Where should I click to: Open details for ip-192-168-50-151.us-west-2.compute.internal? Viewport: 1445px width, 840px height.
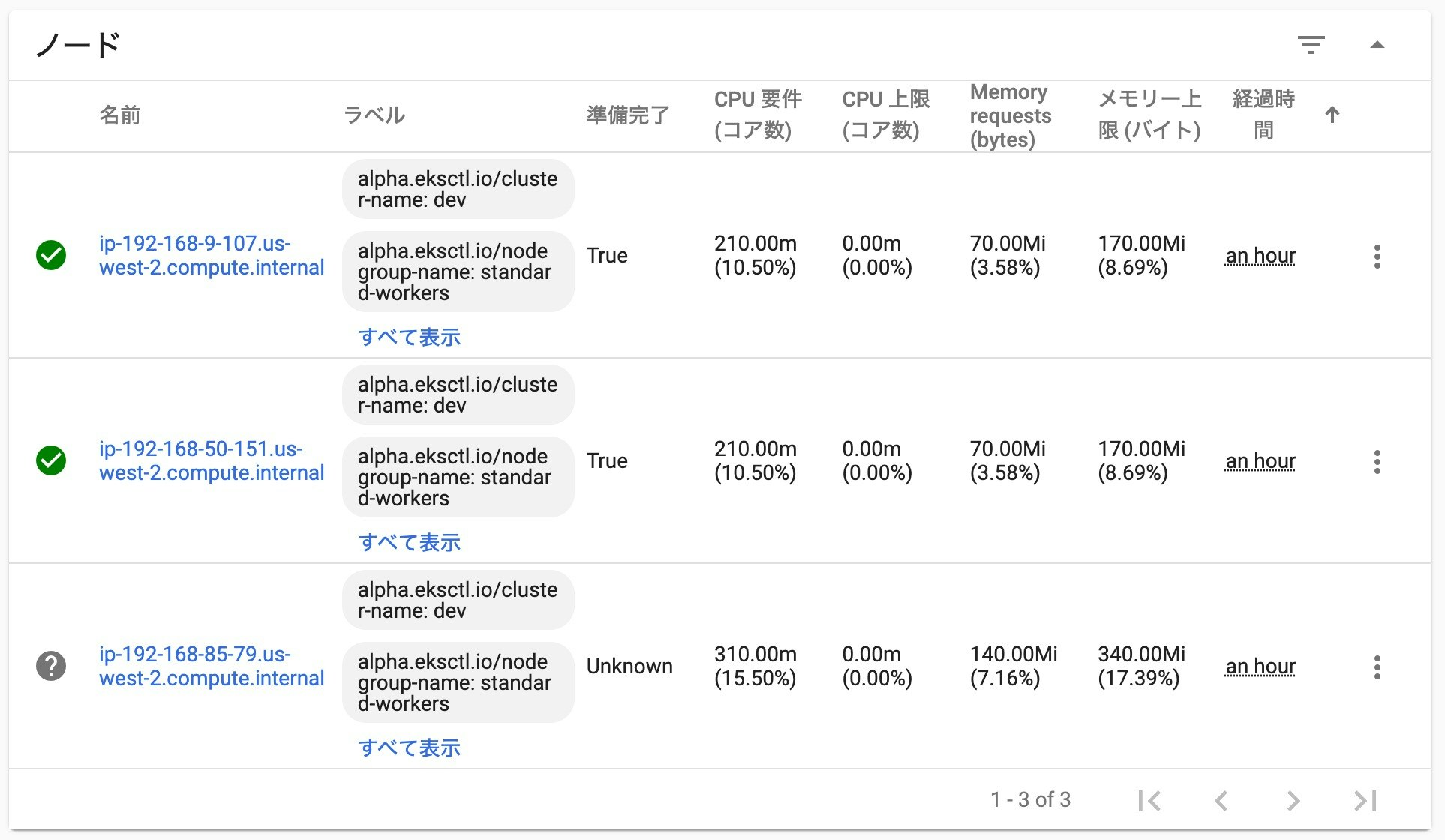pos(212,461)
